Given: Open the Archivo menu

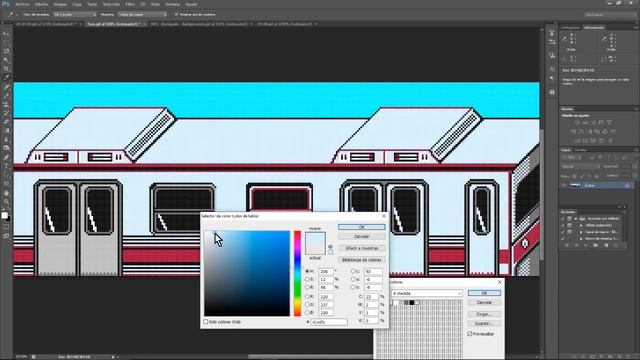Looking at the screenshot, I should (22, 4).
